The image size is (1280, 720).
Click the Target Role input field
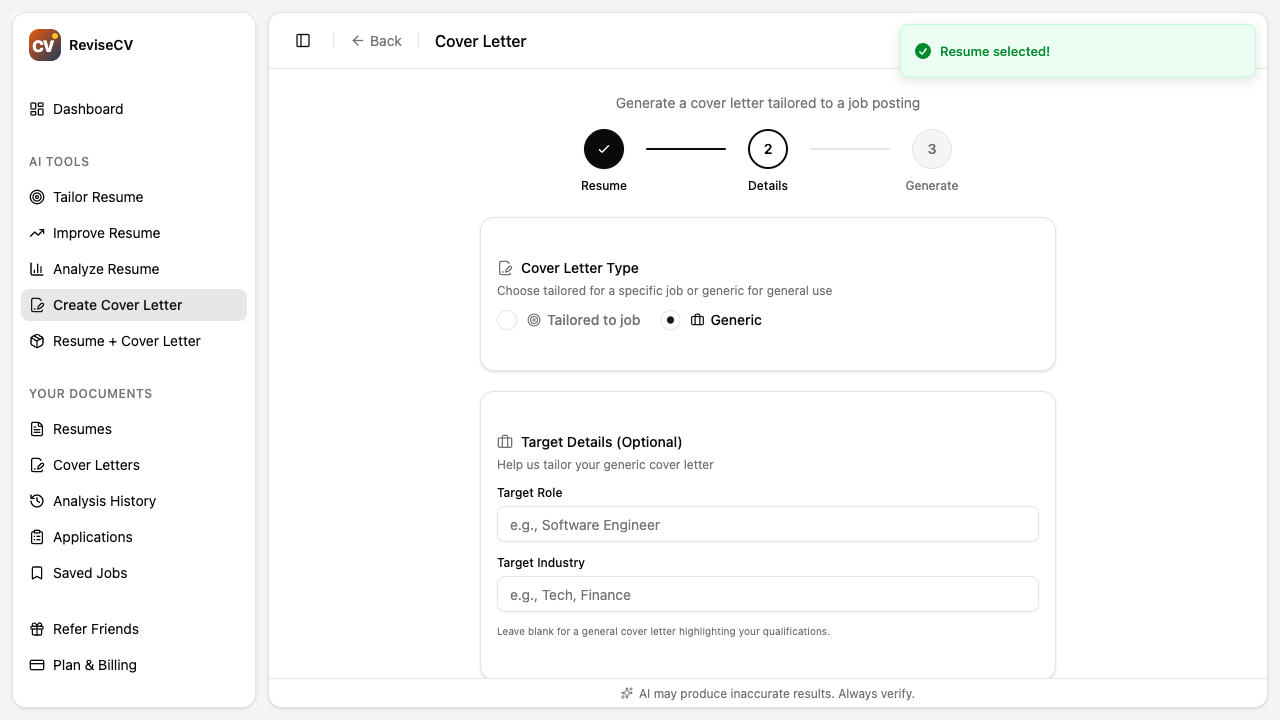pos(768,524)
